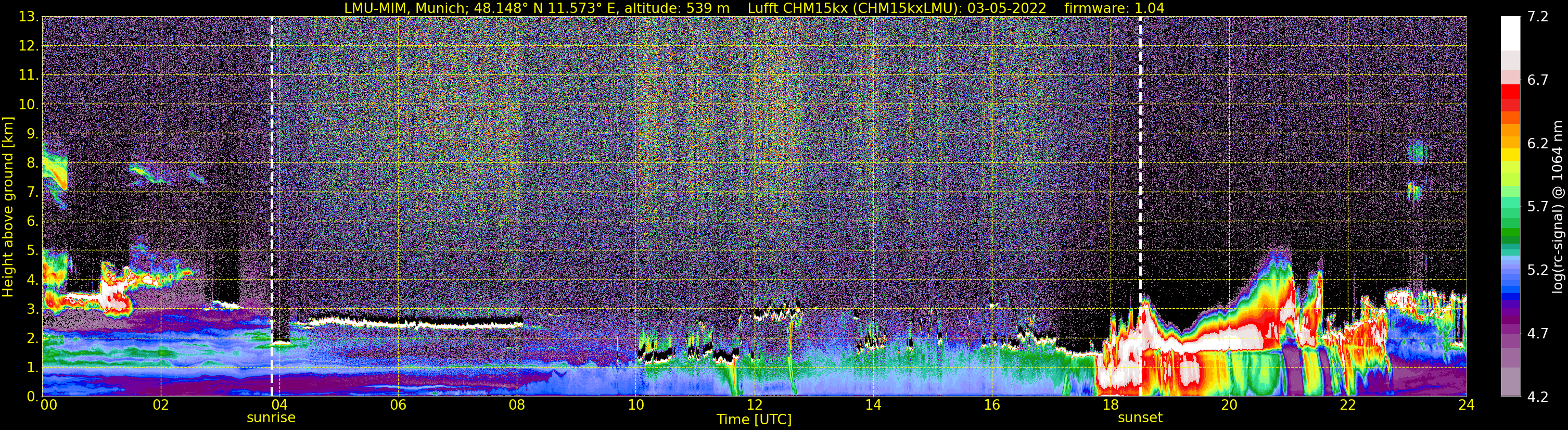Click the time axis tick label 02
Image resolution: width=1568 pixels, height=430 pixels.
(161, 405)
